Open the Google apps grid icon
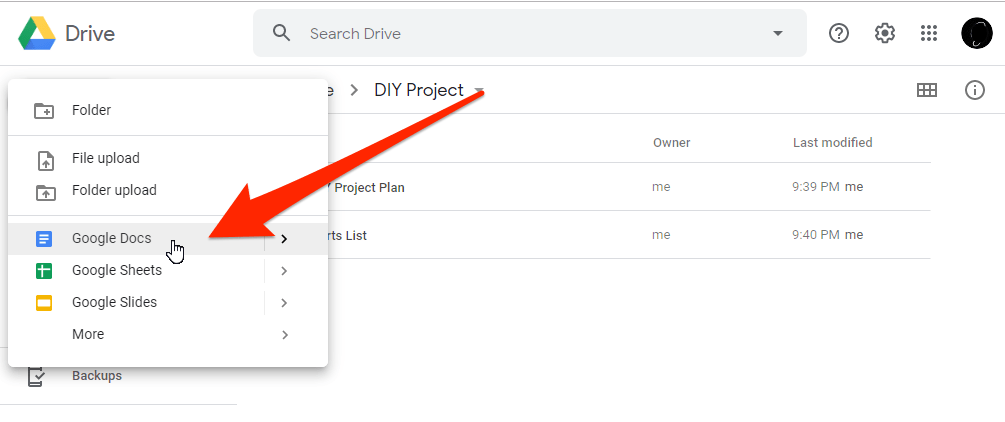 click(x=929, y=33)
